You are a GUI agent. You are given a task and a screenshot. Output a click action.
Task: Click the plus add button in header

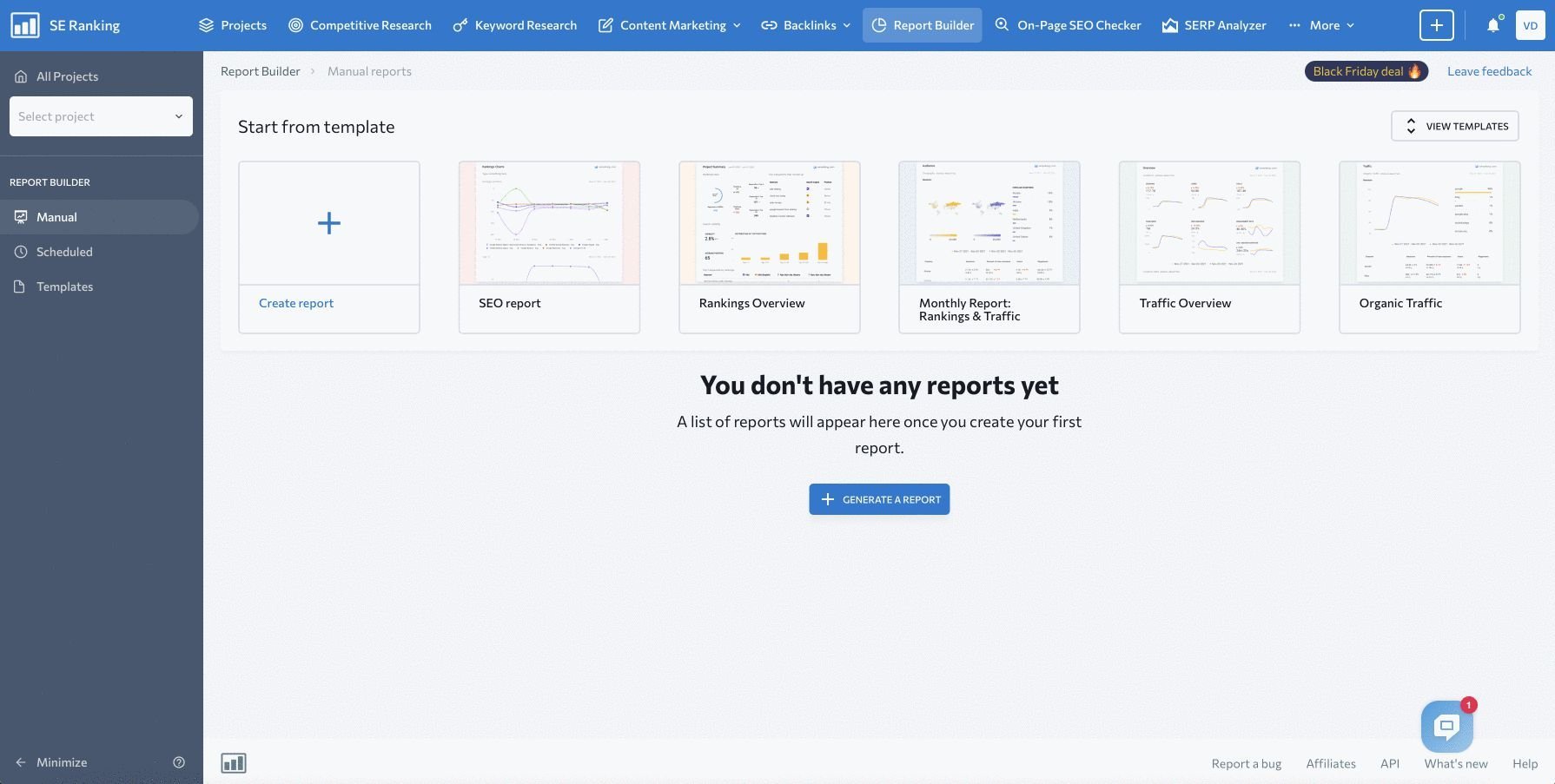click(1436, 25)
